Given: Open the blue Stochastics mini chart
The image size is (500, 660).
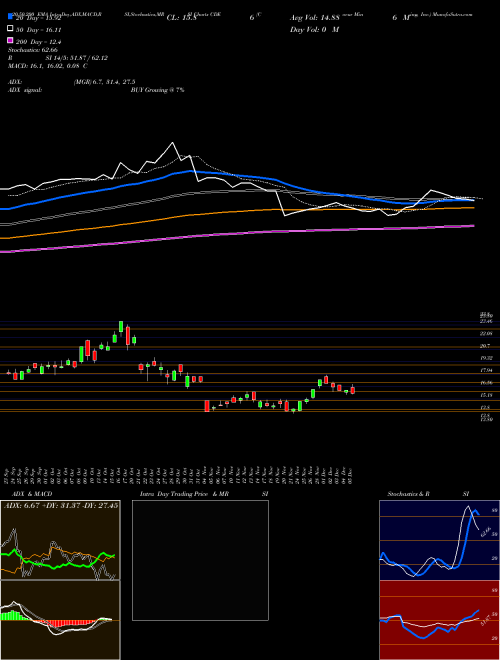Looking at the screenshot, I should (439, 540).
